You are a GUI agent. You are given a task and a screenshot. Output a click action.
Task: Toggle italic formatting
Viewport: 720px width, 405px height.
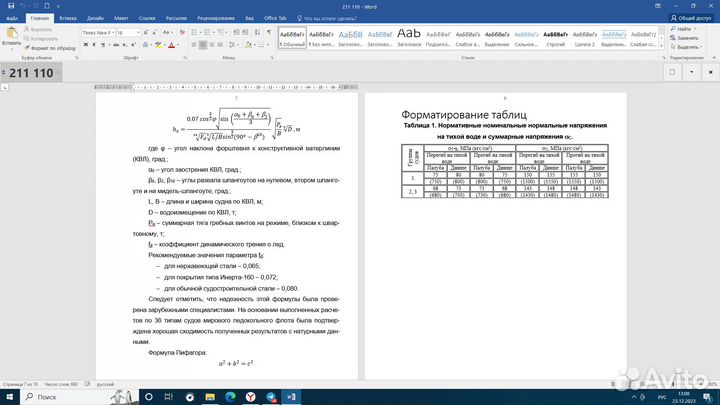point(94,45)
